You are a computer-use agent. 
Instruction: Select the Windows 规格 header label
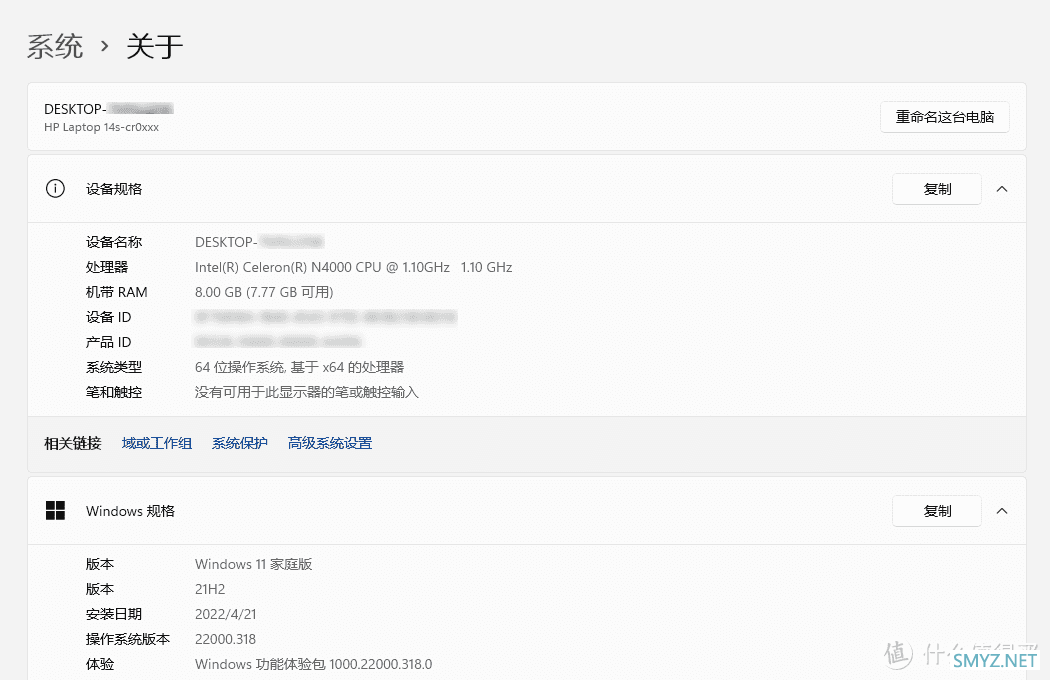click(130, 511)
